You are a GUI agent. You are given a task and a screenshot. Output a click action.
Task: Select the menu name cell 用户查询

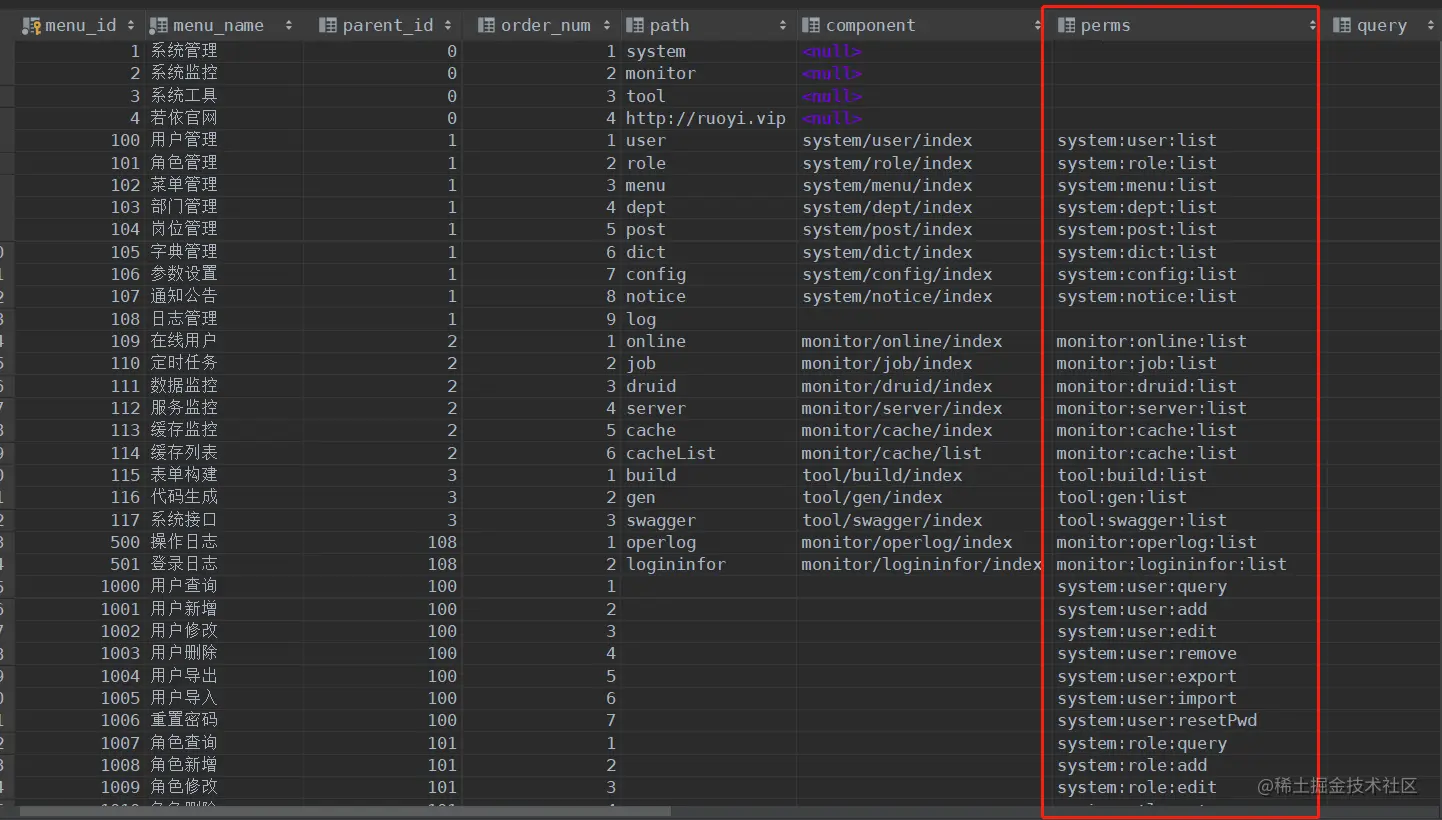184,586
